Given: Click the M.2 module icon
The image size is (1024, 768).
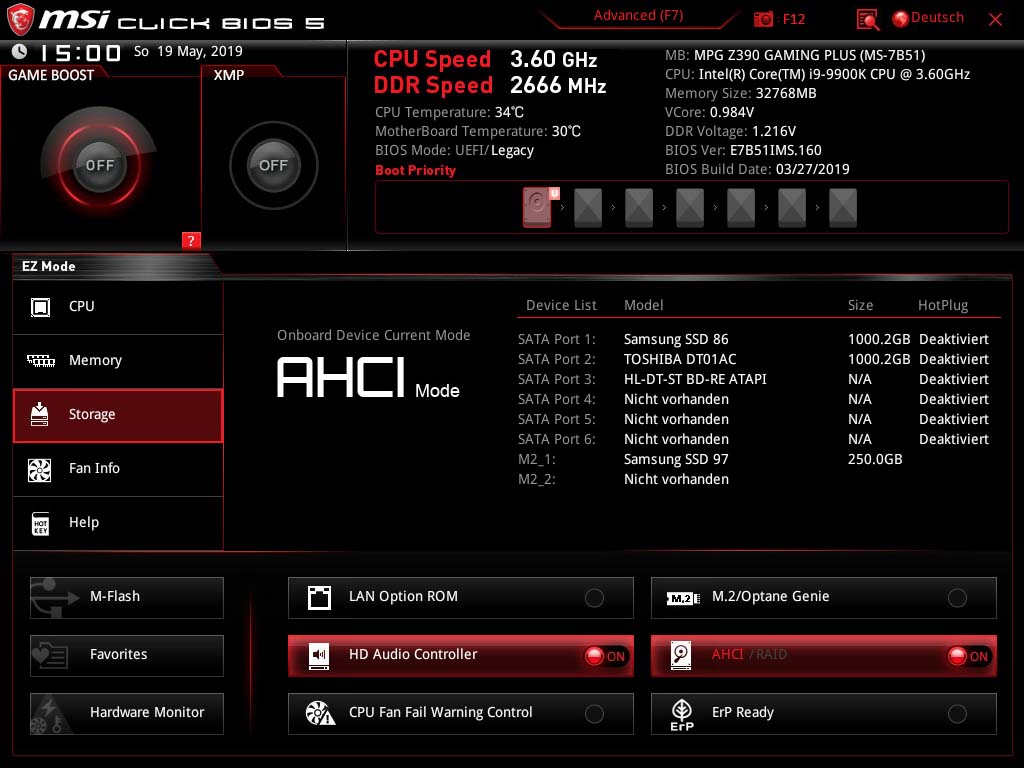Looking at the screenshot, I should [x=683, y=598].
